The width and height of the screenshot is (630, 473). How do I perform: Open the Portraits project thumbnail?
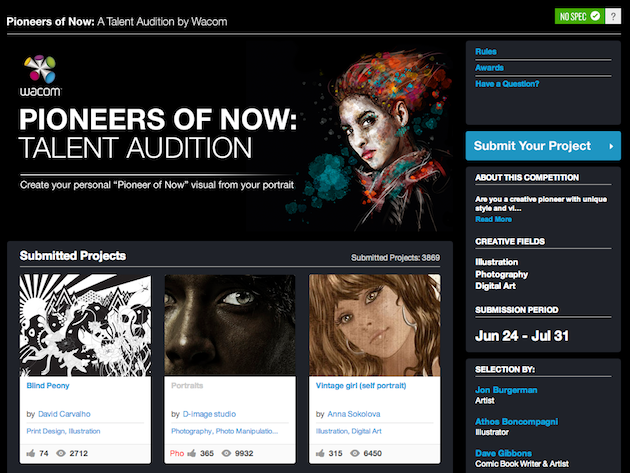pos(230,325)
